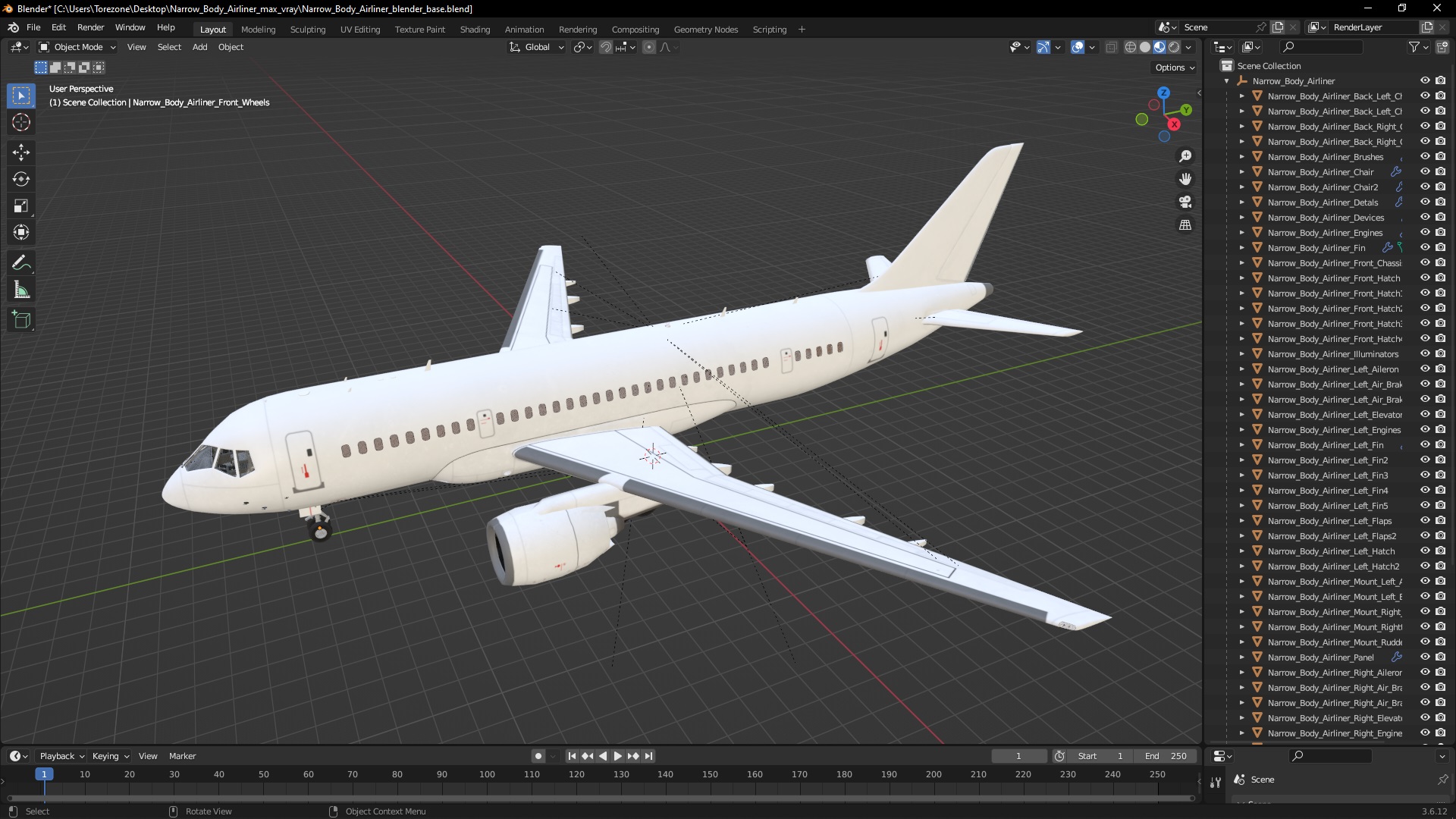The height and width of the screenshot is (819, 1456).
Task: Jump to timeline start frame
Action: (x=572, y=756)
